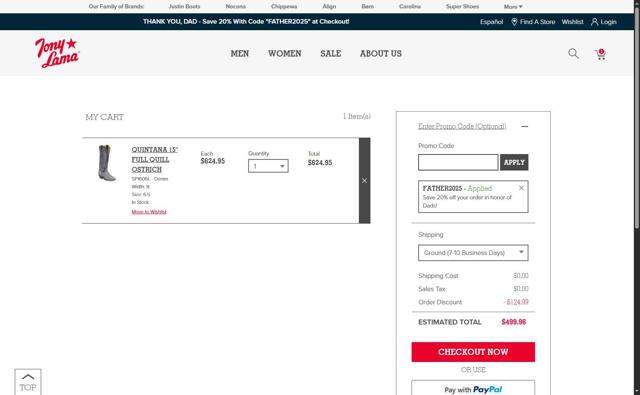The width and height of the screenshot is (640, 395).
Task: Go to Carolina brand
Action: [x=410, y=7]
